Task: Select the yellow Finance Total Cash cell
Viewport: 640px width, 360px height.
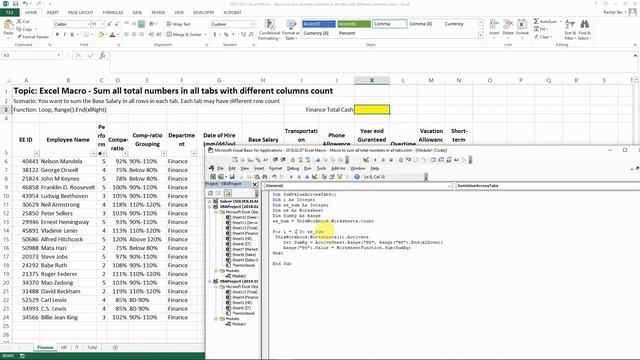Action: coord(372,109)
